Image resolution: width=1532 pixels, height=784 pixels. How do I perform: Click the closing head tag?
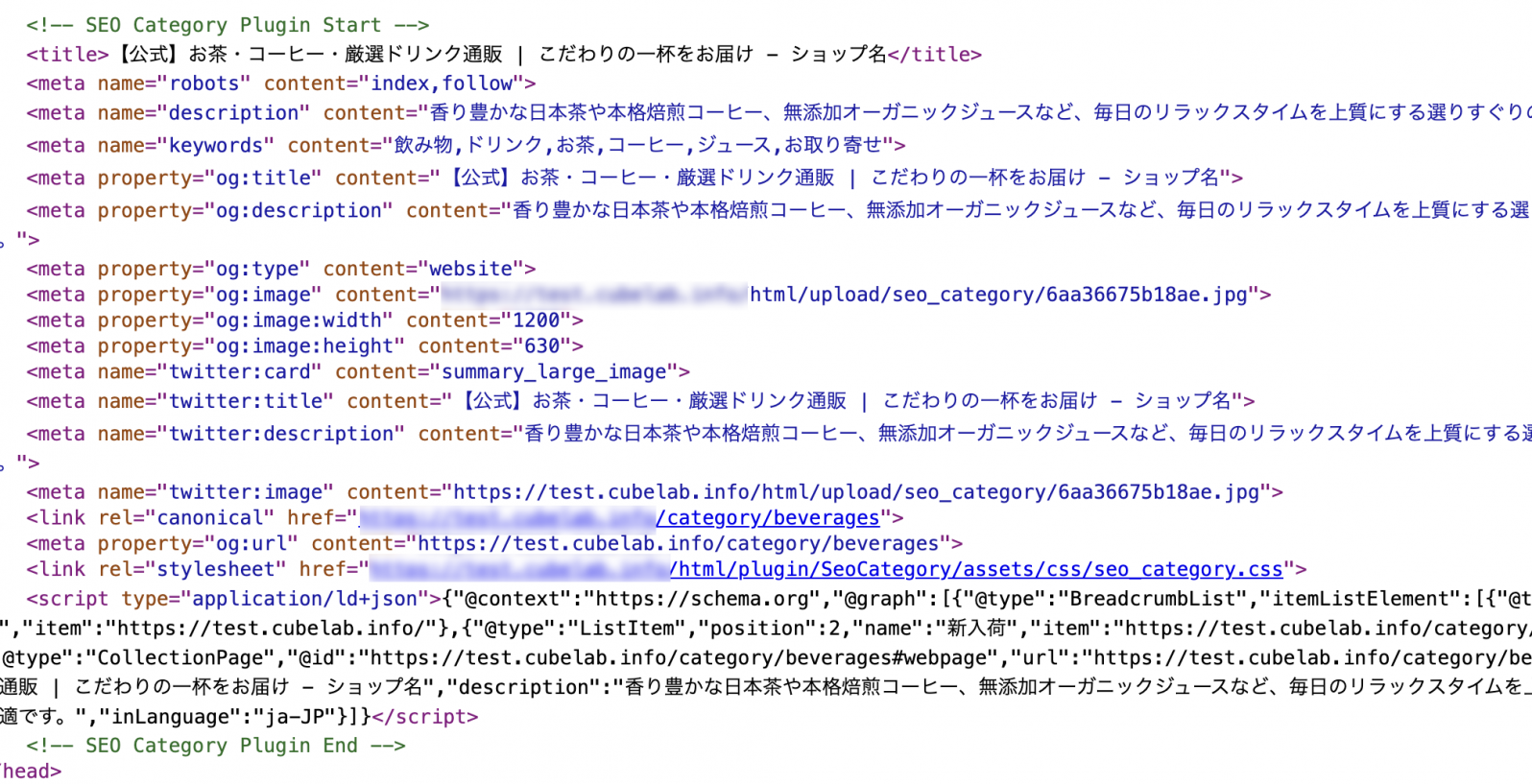[x=31, y=772]
